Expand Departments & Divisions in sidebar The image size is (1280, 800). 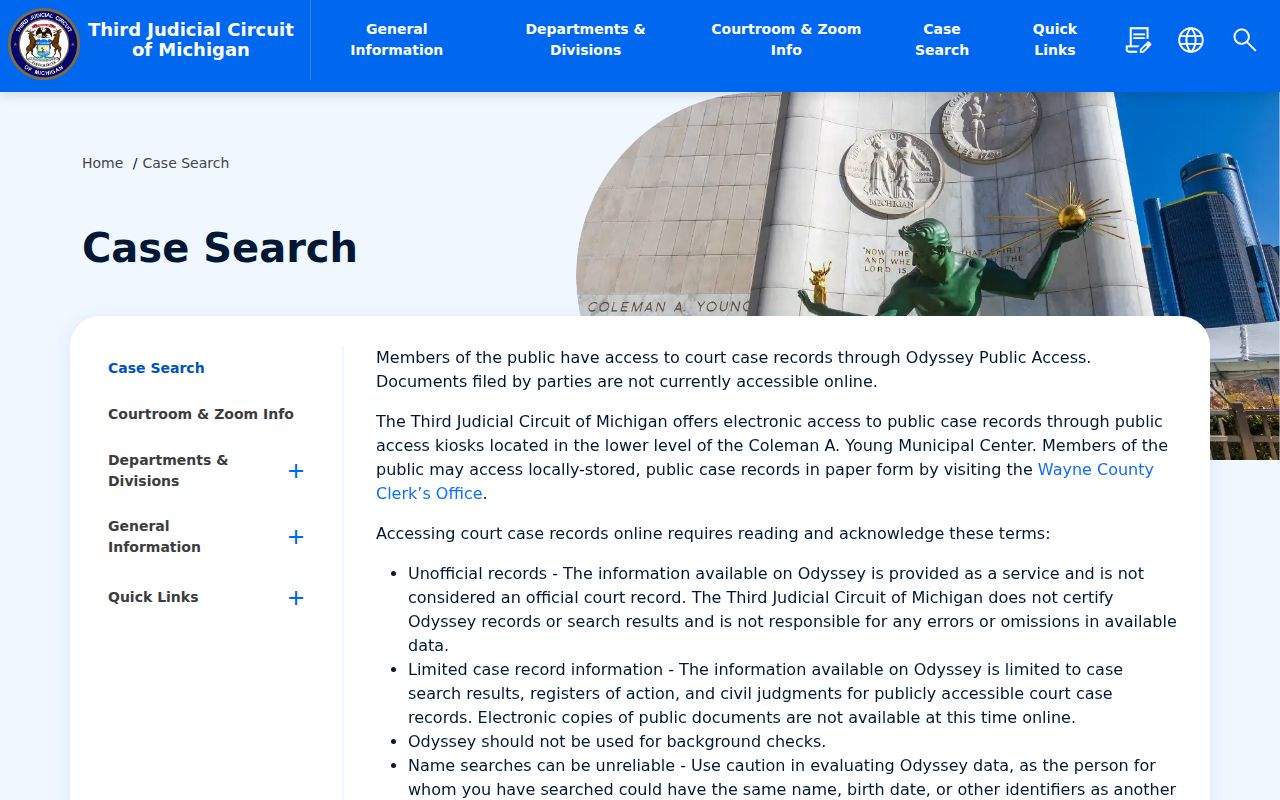[x=296, y=471]
